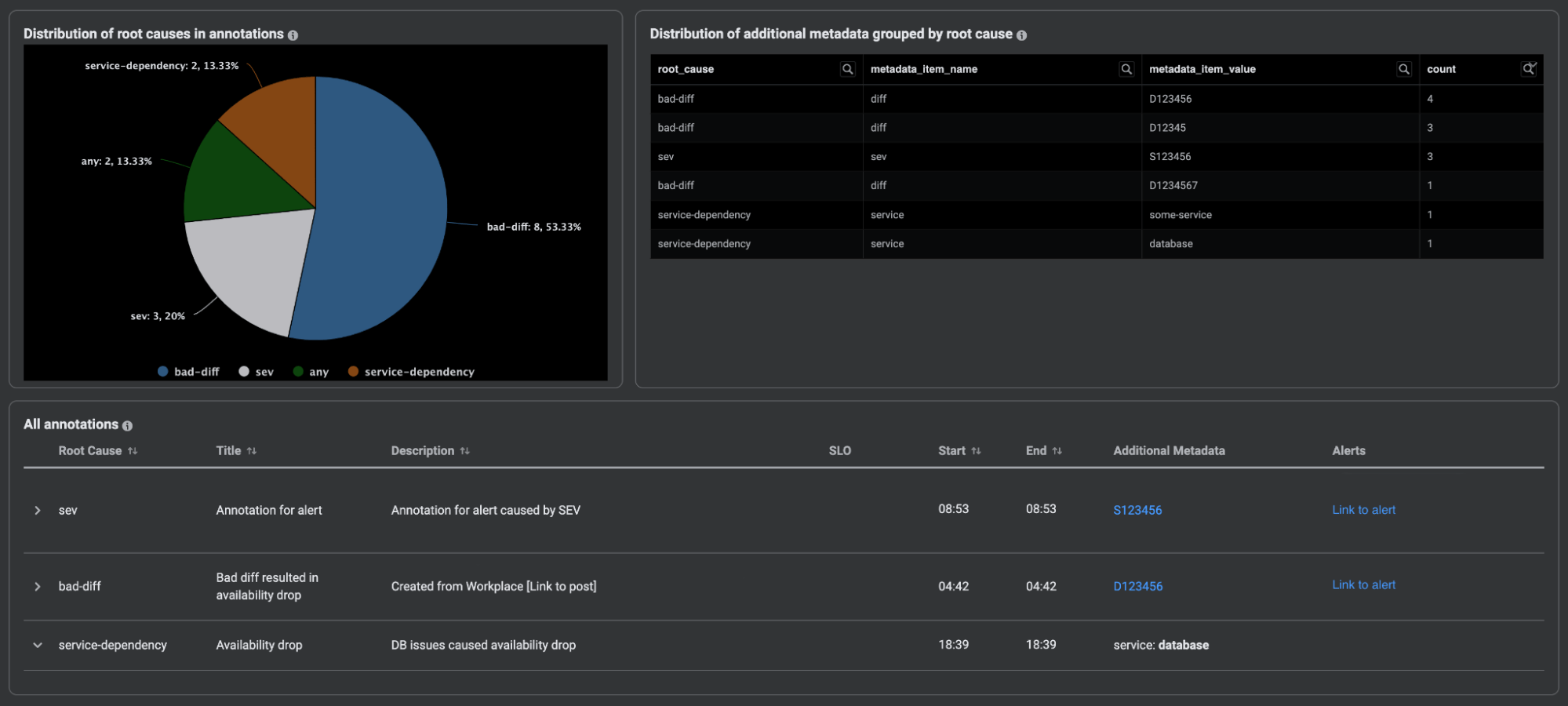Toggle the any legend entry
This screenshot has width=1568, height=706.
pyautogui.click(x=311, y=371)
